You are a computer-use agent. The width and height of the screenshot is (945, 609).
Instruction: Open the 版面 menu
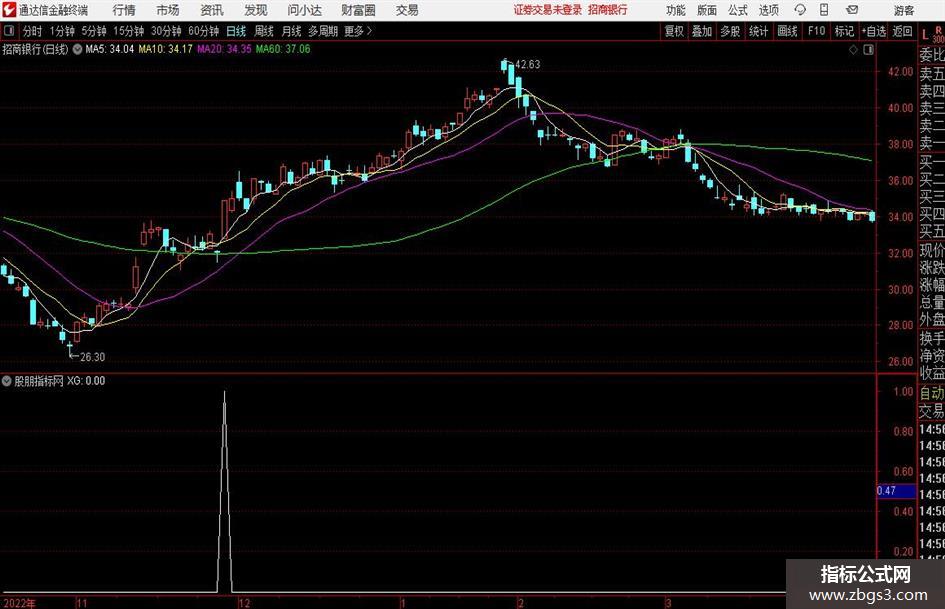tap(706, 10)
